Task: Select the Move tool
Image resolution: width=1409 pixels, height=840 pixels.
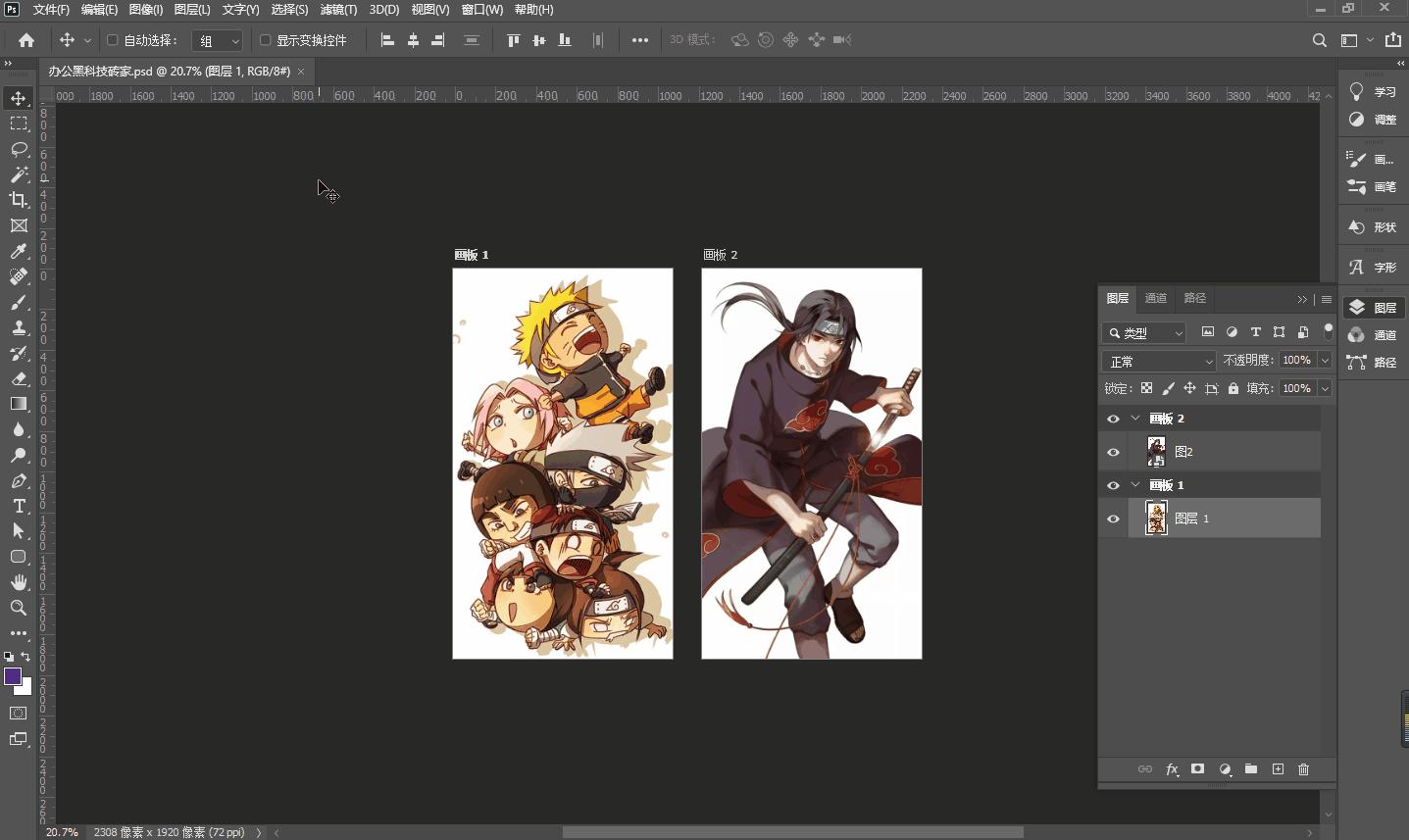Action: pyautogui.click(x=19, y=98)
